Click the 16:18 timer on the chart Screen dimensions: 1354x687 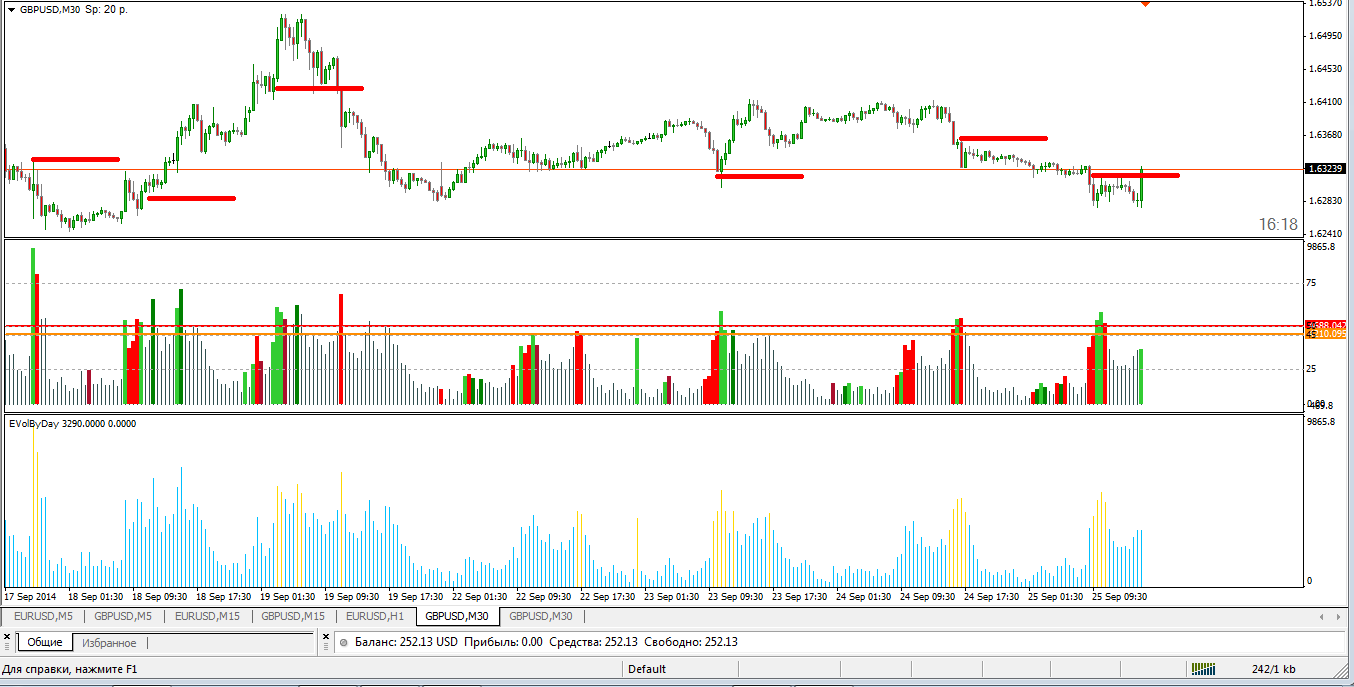[x=1278, y=225]
